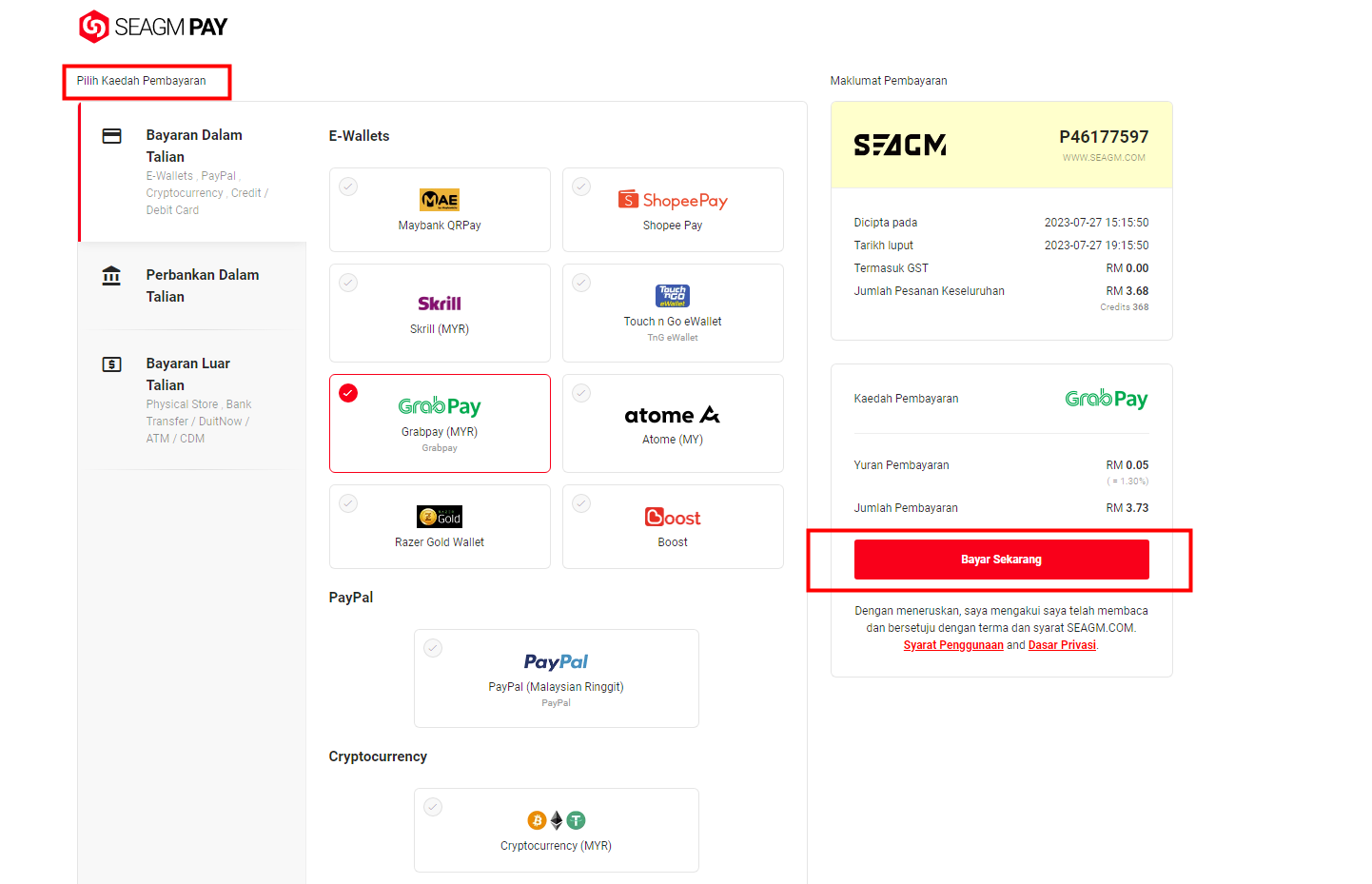Pick the Boost logo payment option
This screenshot has width=1372, height=884.
click(673, 517)
